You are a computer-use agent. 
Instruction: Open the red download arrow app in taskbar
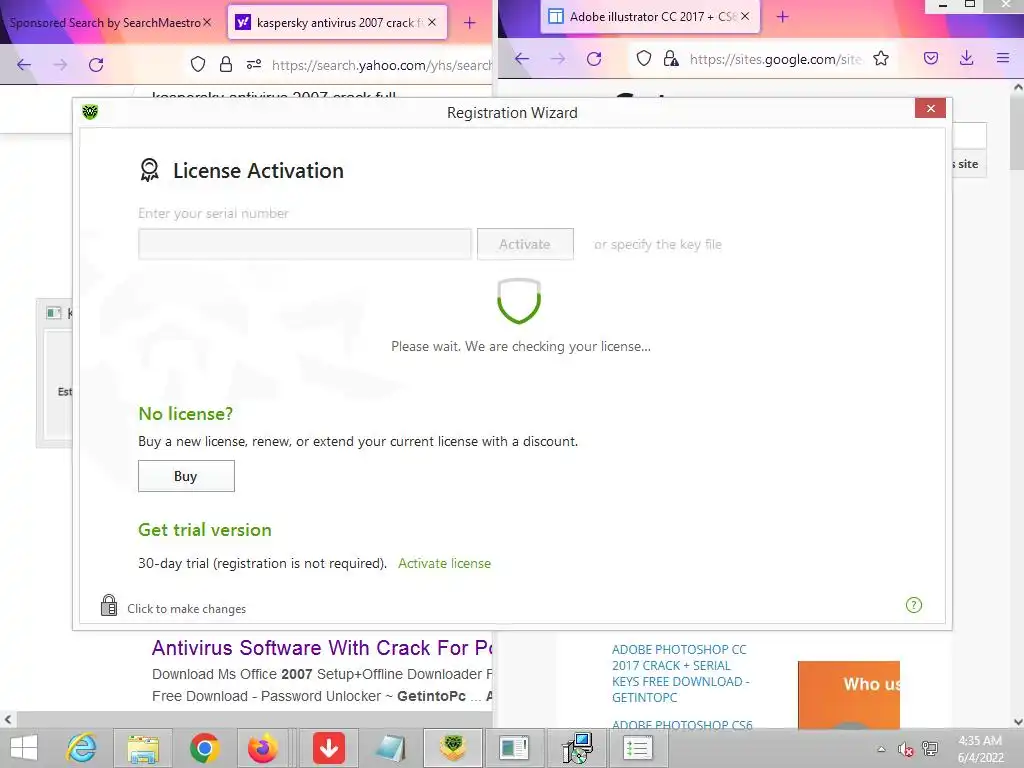click(x=329, y=748)
